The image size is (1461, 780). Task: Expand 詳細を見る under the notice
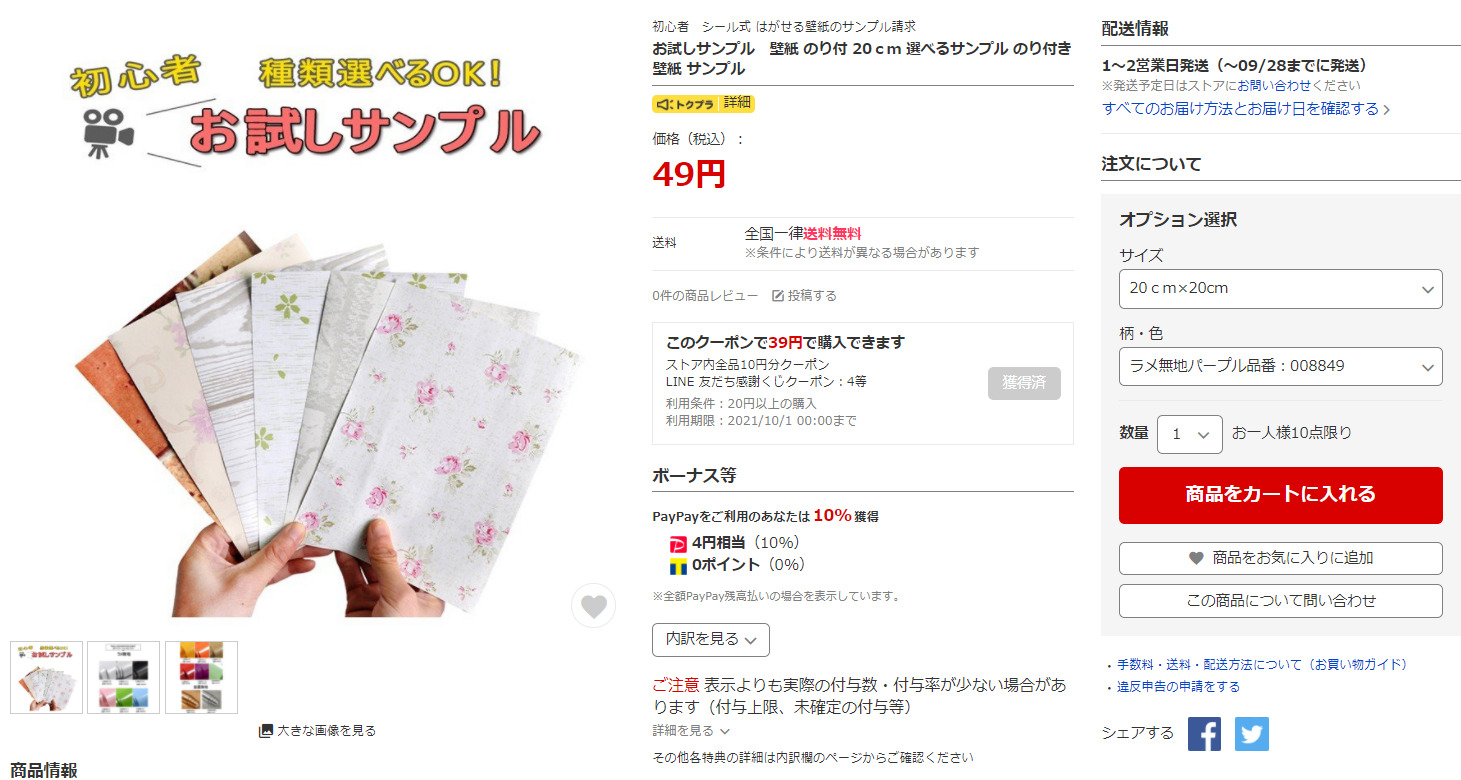(x=691, y=732)
